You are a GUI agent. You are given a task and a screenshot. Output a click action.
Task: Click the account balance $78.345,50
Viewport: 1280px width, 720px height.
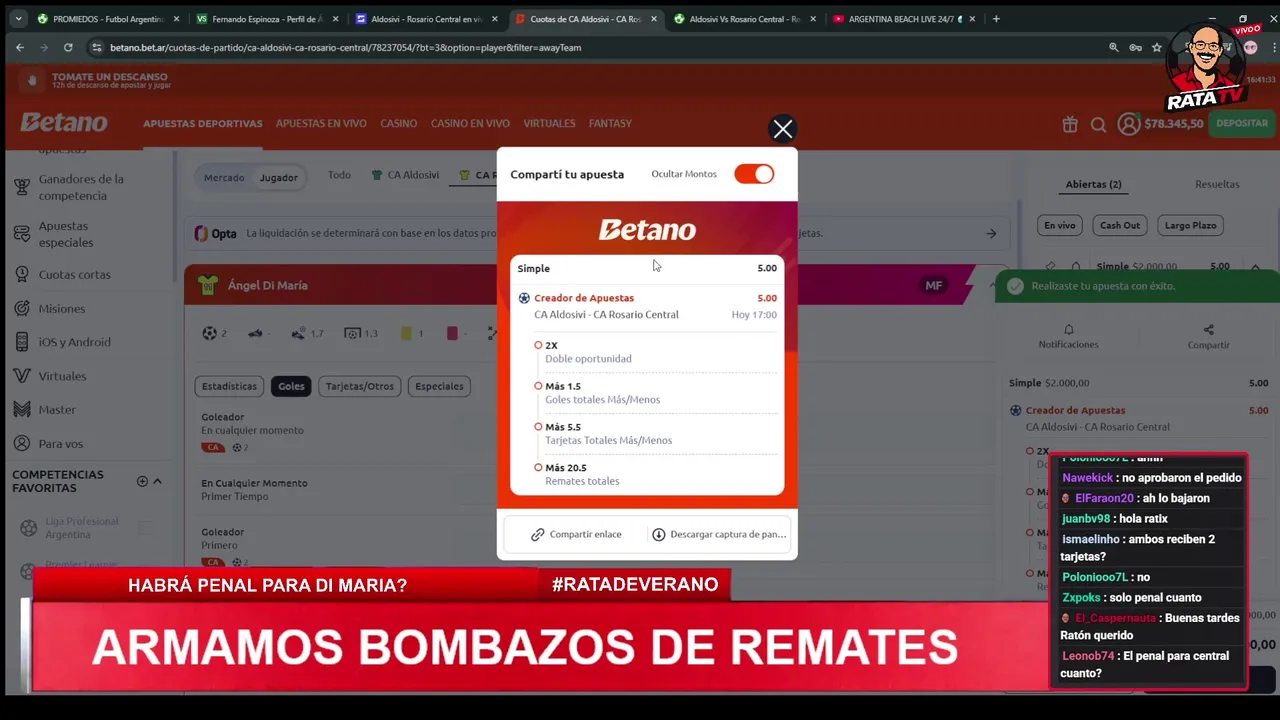click(1173, 124)
